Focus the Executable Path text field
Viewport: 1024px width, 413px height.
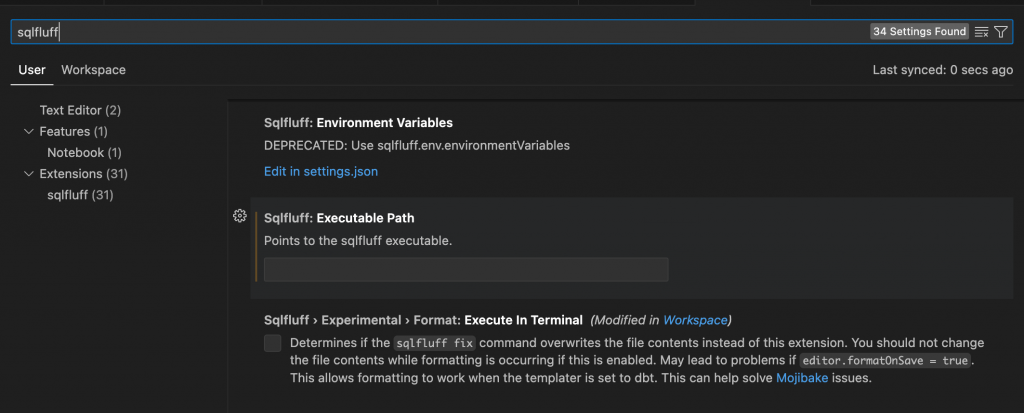[466, 269]
